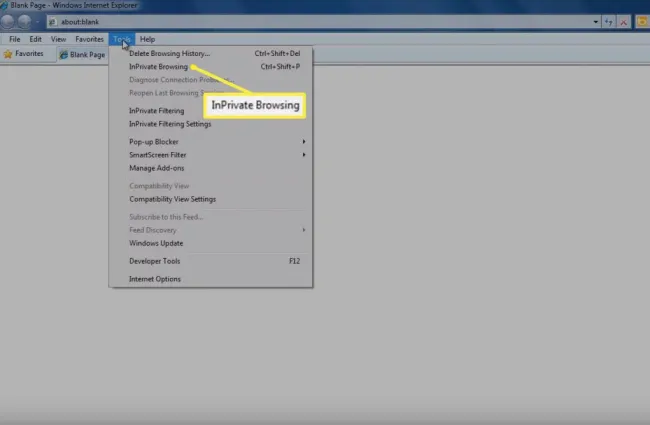
Task: Open the Help menu
Action: tap(148, 39)
